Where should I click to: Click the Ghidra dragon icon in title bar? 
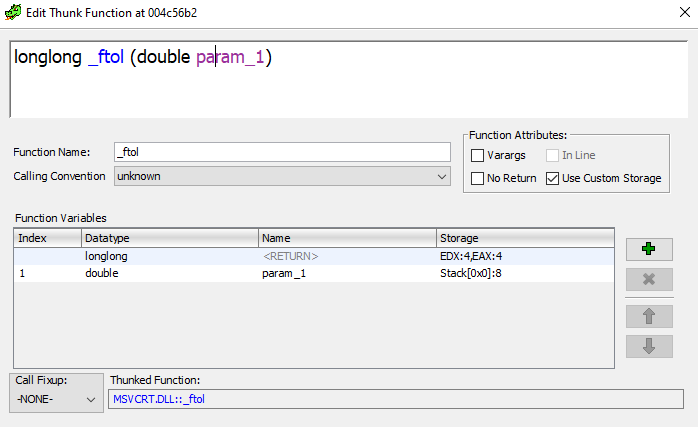coord(13,12)
